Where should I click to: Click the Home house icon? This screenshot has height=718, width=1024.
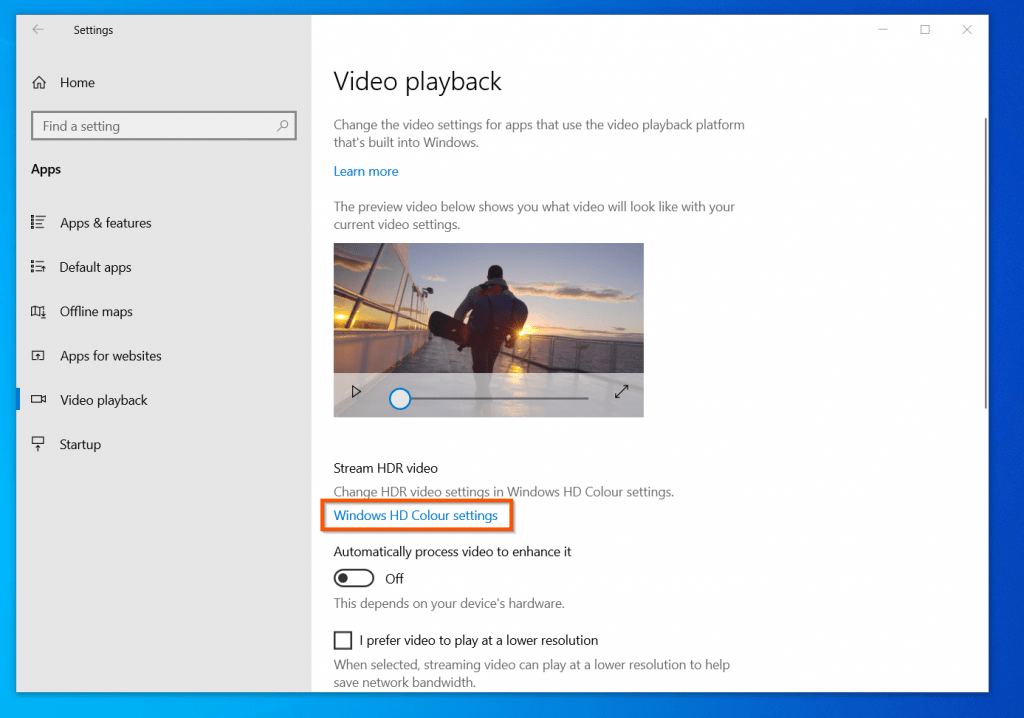39,82
